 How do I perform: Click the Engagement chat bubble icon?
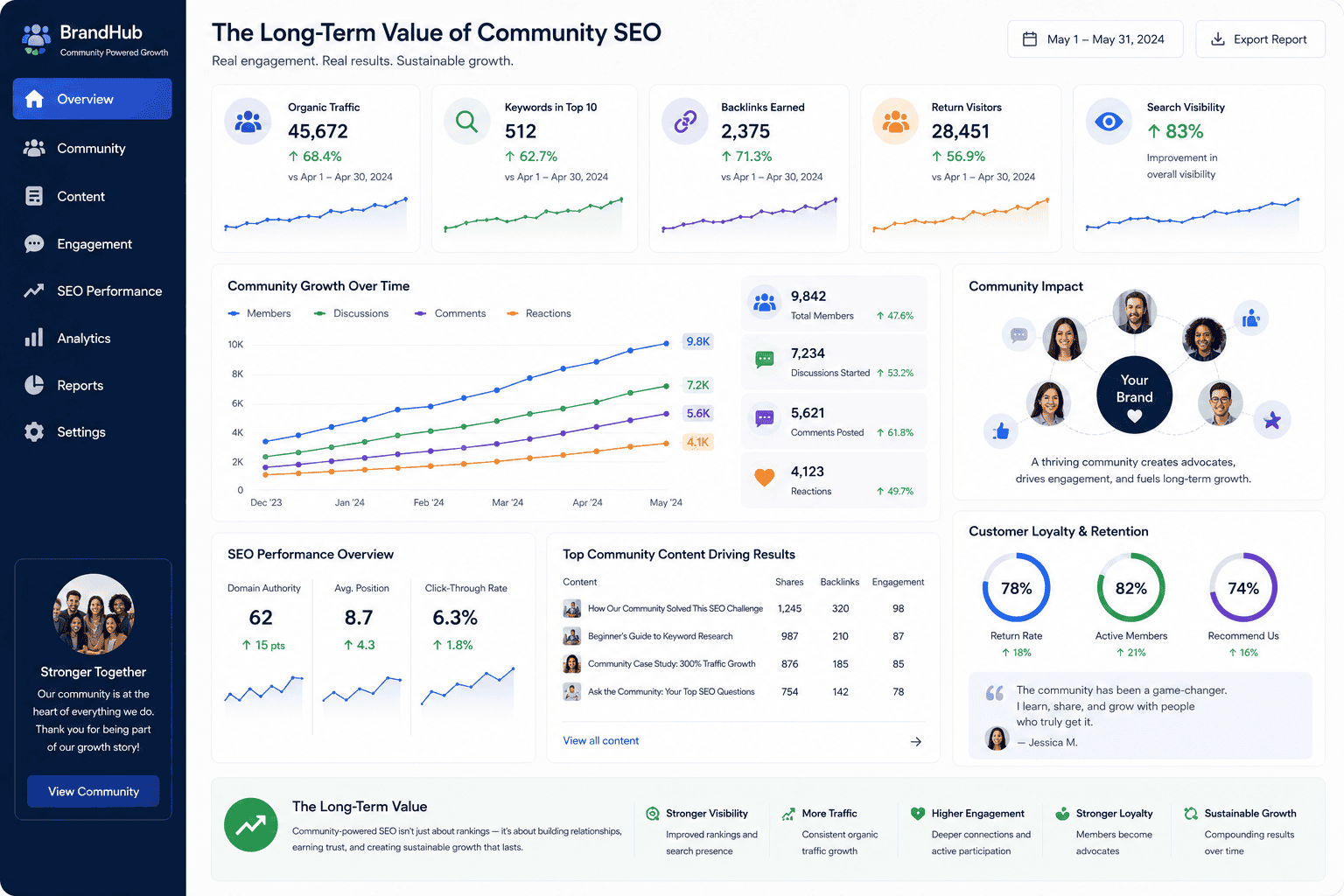coord(34,244)
